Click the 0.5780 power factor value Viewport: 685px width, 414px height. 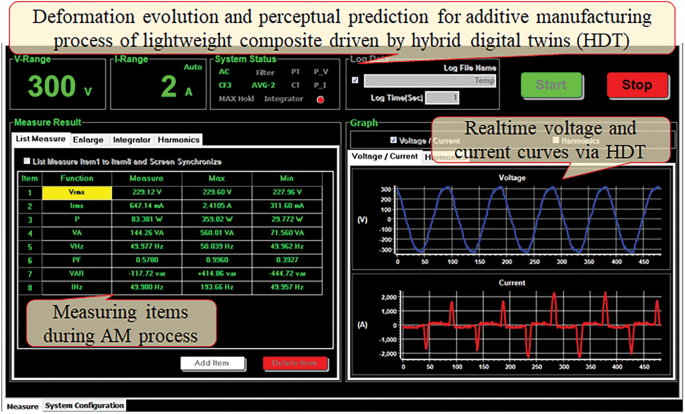[x=147, y=260]
